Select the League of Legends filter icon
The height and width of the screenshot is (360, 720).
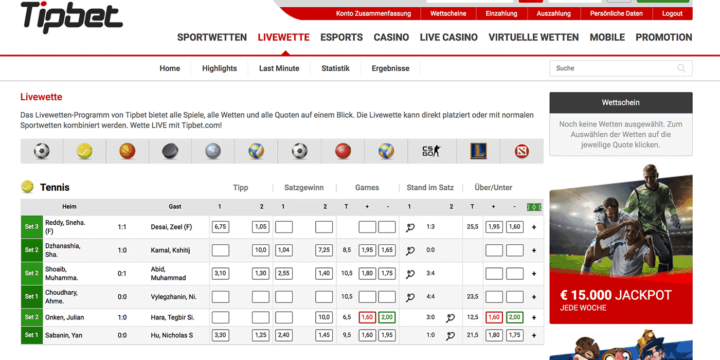478,151
